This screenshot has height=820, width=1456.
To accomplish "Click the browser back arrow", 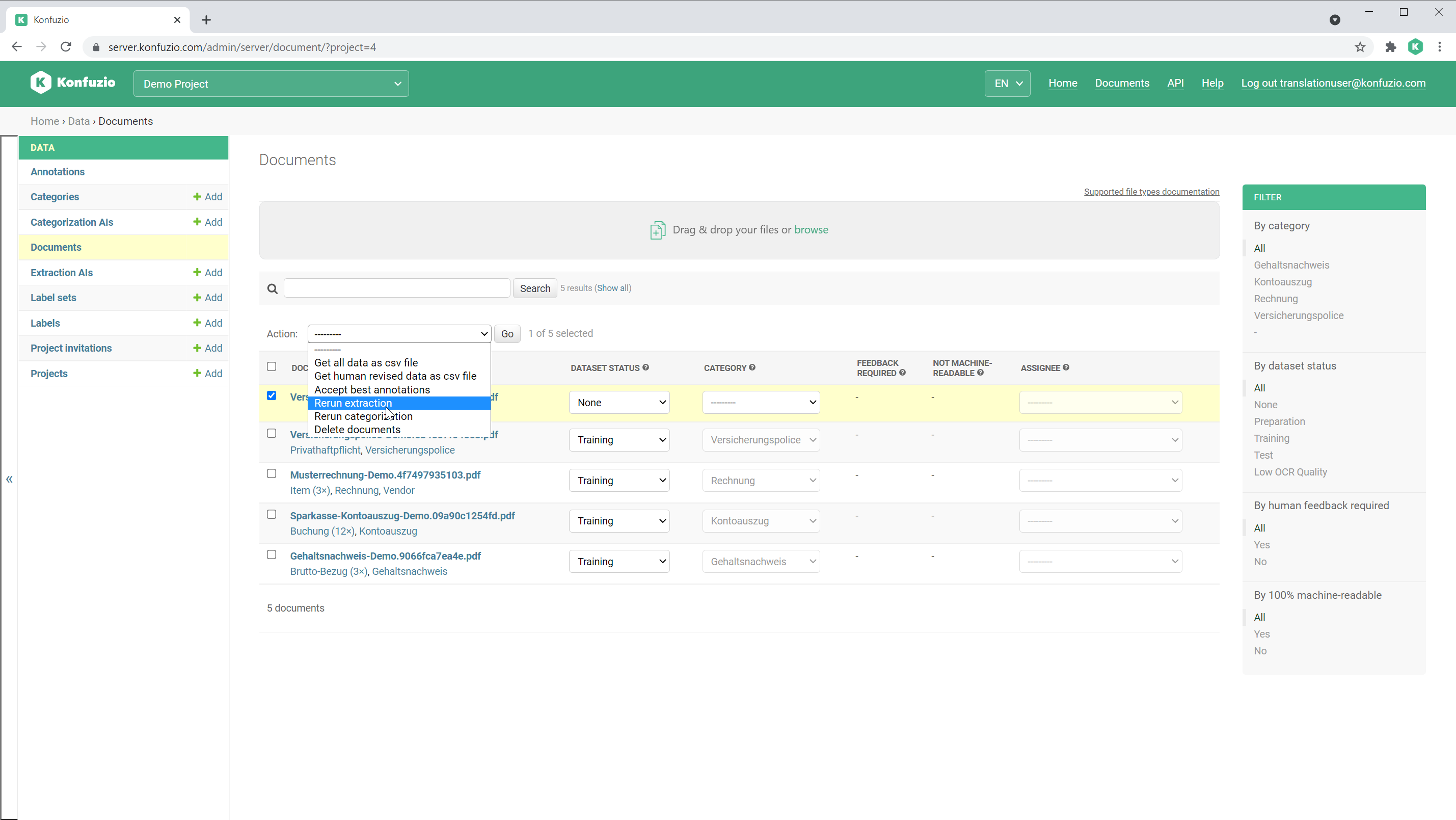I will [x=16, y=47].
